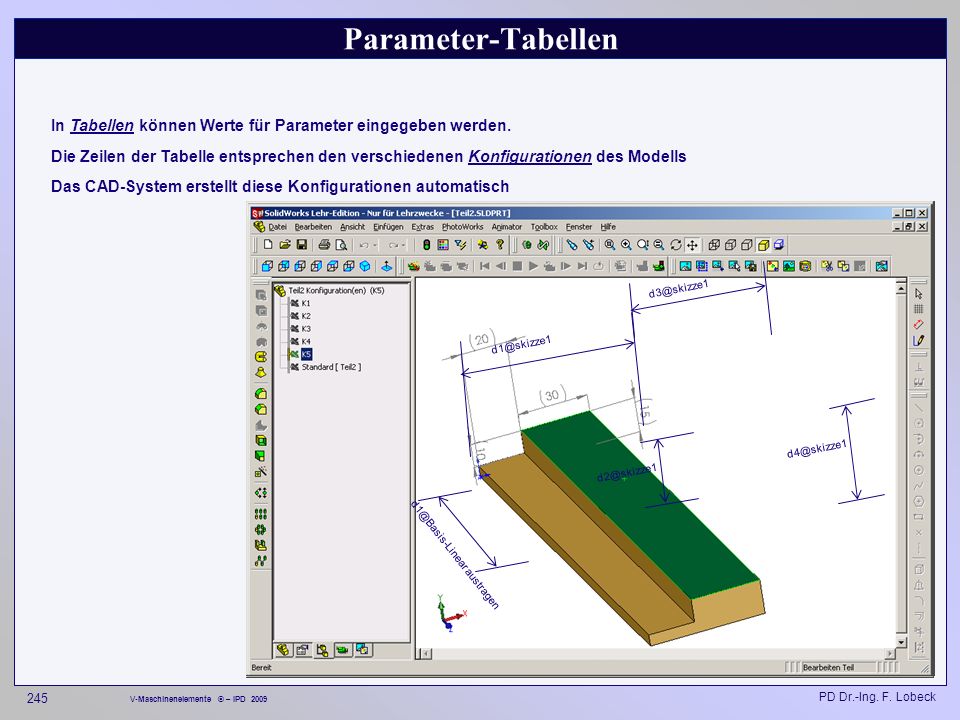Image resolution: width=960 pixels, height=720 pixels.
Task: Jump to animation end button
Action: [x=582, y=266]
